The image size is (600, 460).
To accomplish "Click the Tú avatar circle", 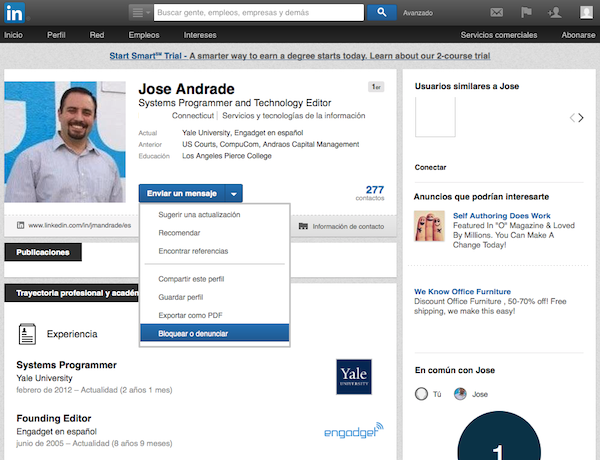I will 421,394.
